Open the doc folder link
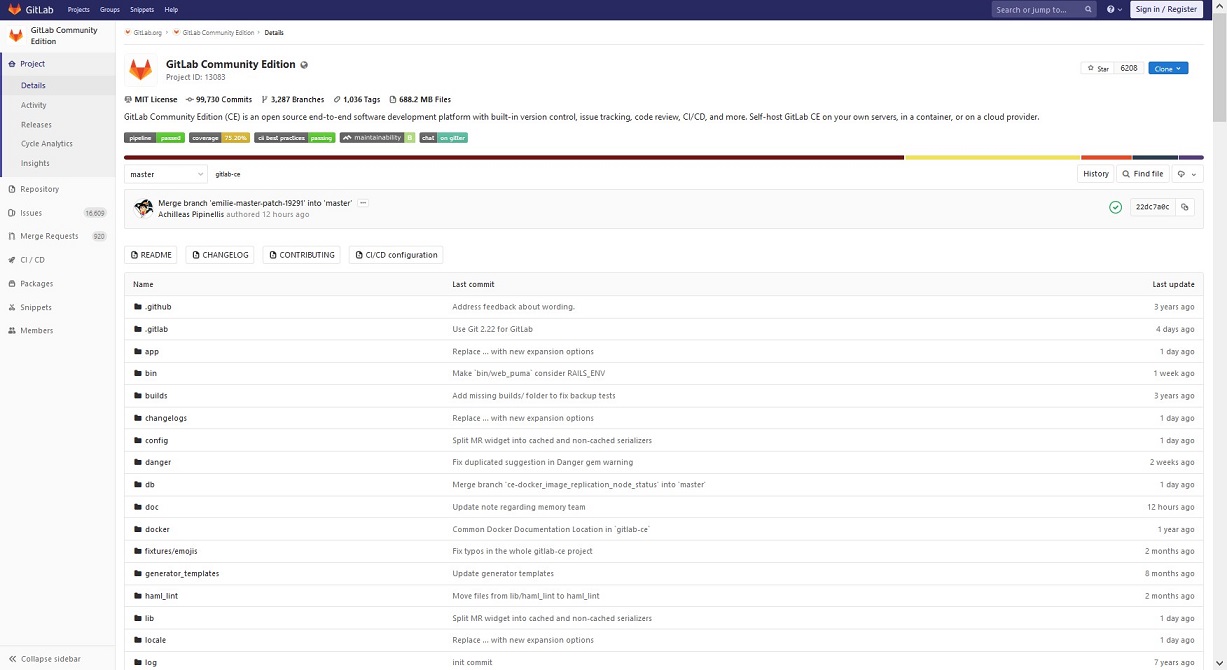Screen dimensions: 1227x670 (151, 507)
